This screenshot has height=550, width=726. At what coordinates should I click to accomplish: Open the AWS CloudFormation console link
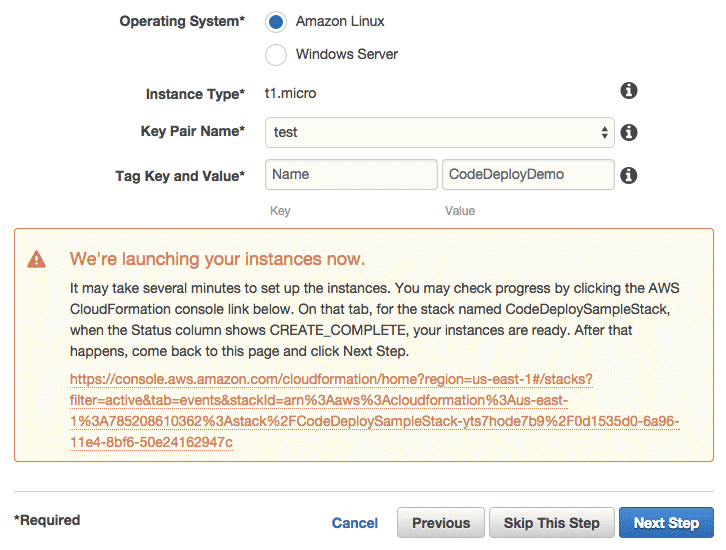coord(374,411)
